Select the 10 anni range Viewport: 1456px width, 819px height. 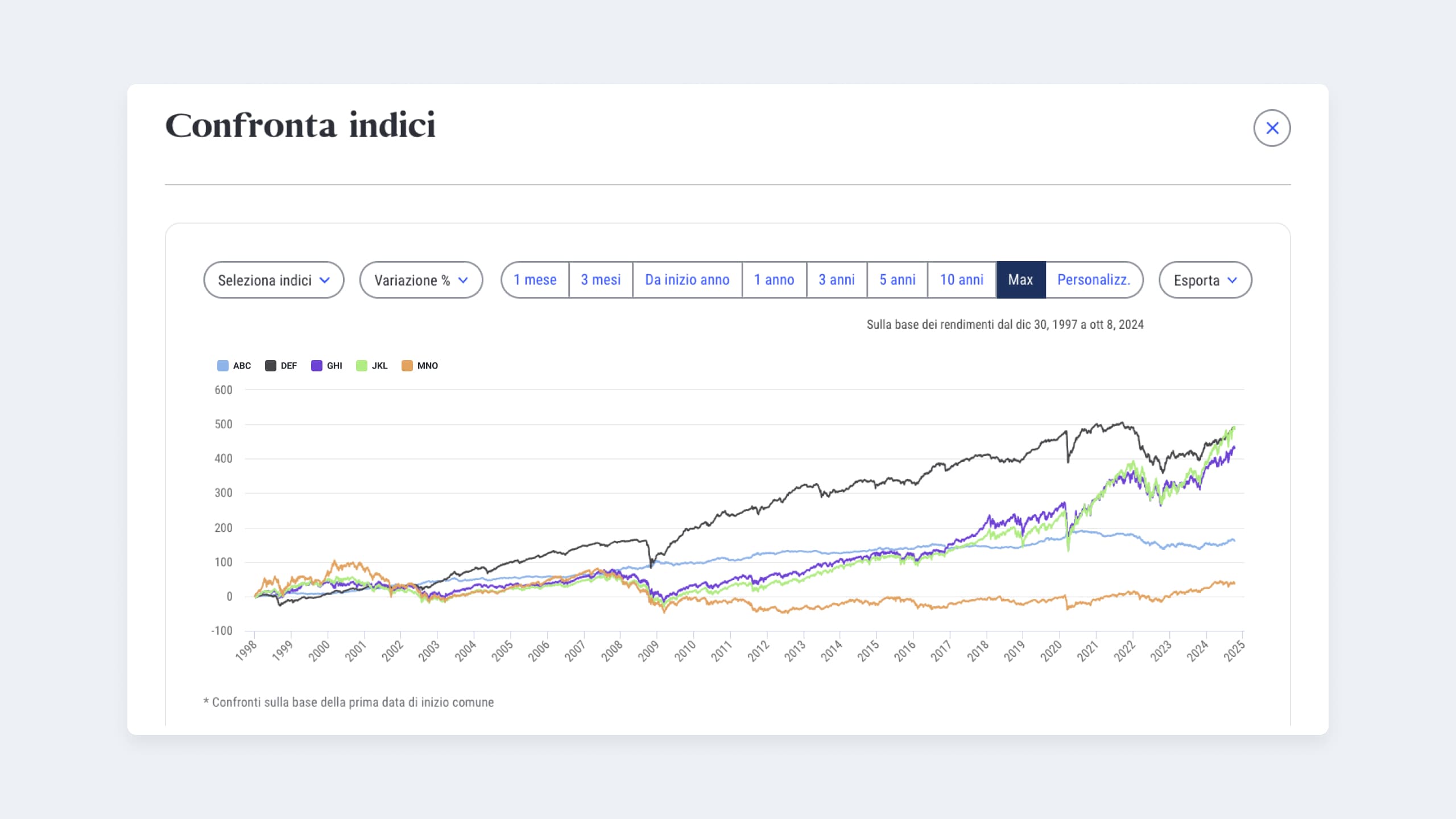962,280
